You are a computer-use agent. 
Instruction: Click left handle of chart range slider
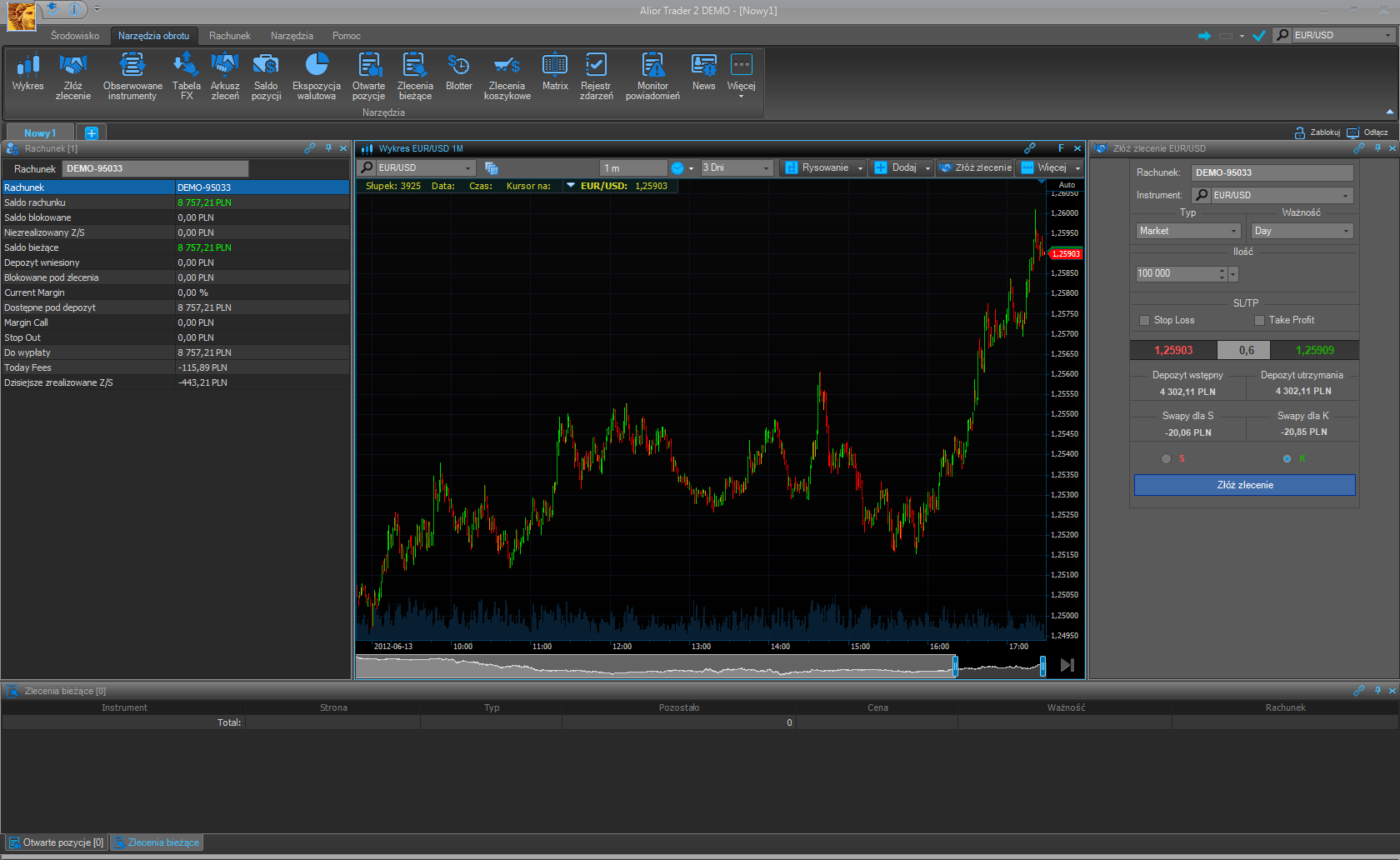click(x=955, y=666)
